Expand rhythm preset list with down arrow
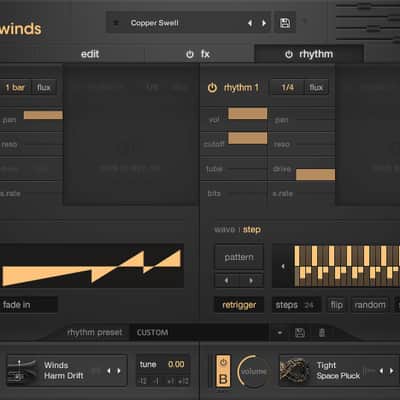 click(280, 333)
